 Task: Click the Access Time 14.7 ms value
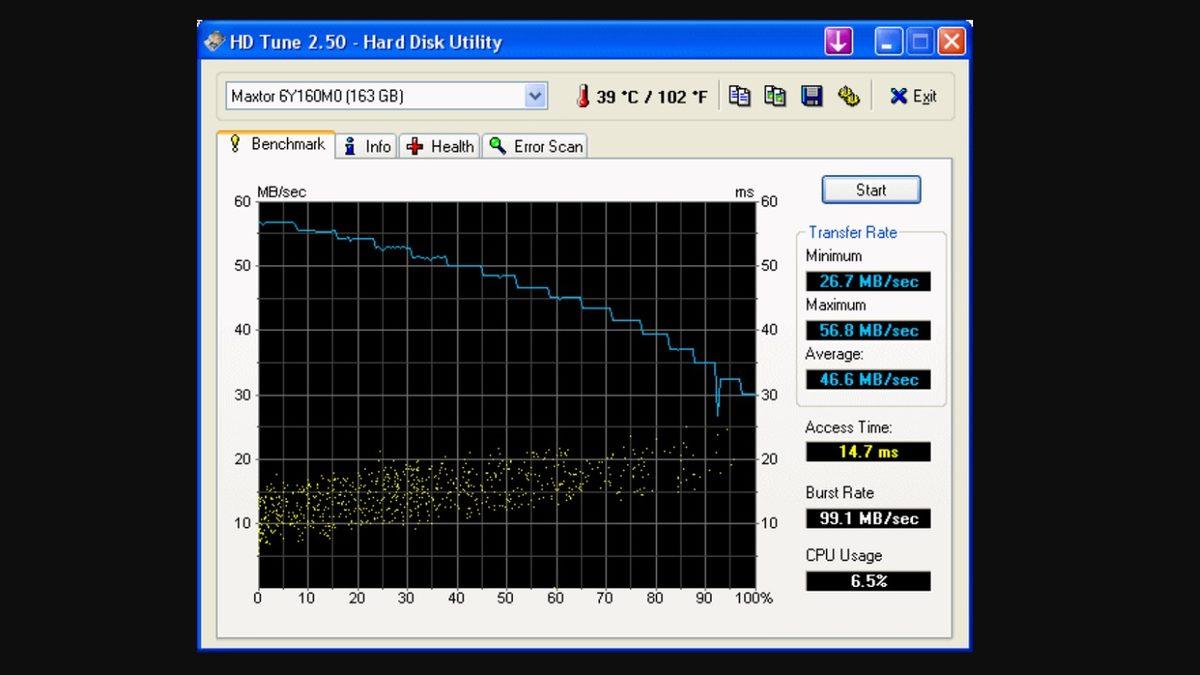pos(868,452)
